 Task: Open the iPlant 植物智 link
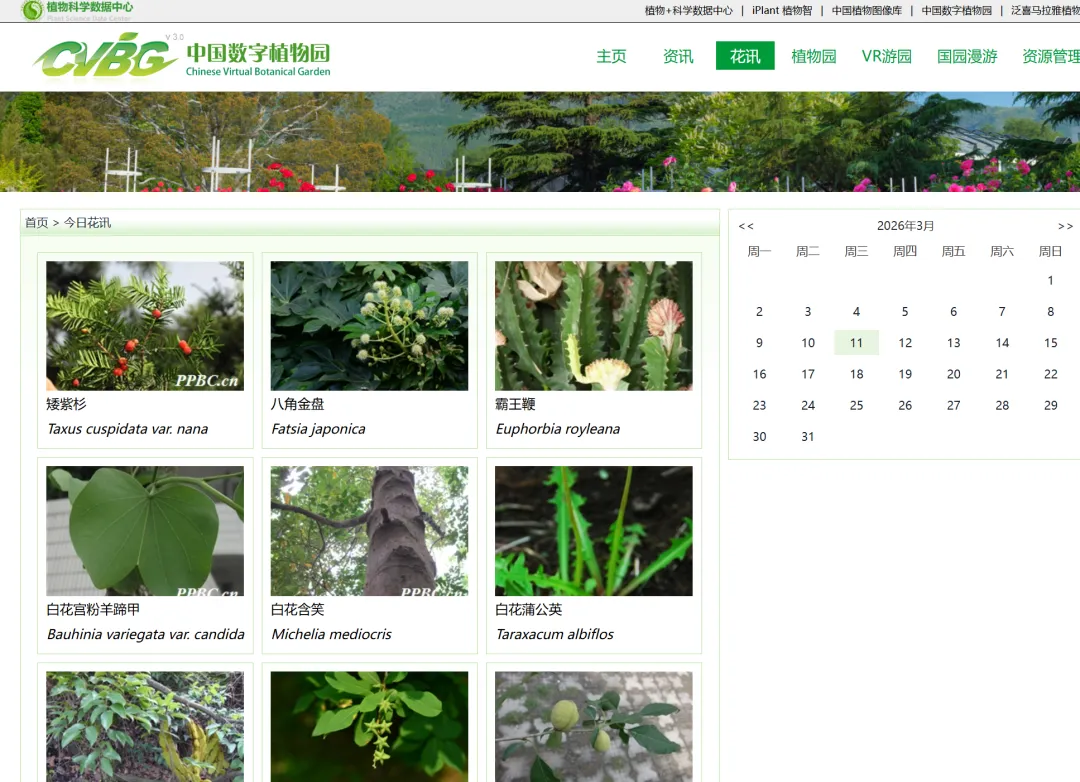[782, 10]
